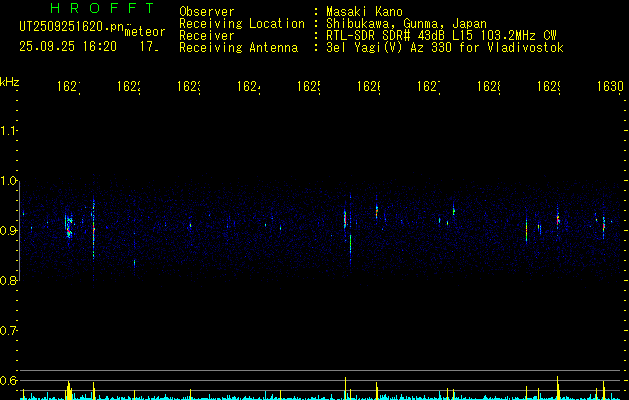
Task: Click the Receiver field label
Action: point(207,36)
